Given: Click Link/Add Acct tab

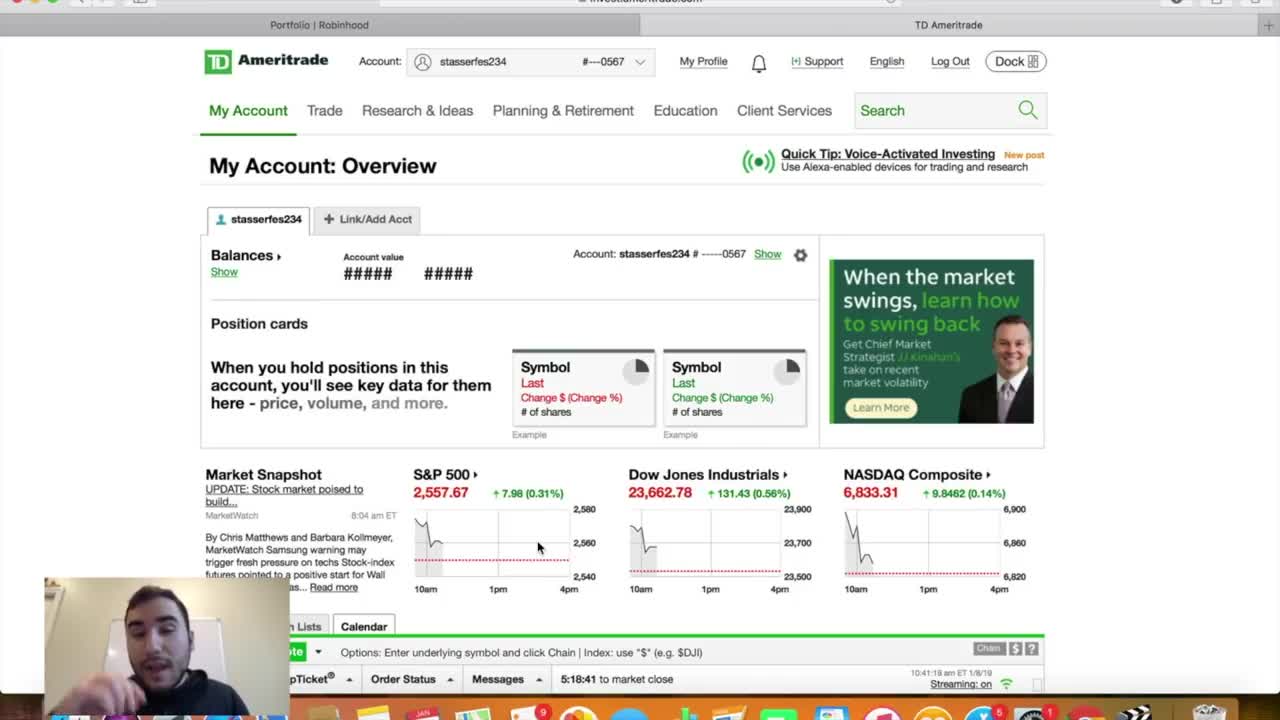Looking at the screenshot, I should click(x=368, y=219).
